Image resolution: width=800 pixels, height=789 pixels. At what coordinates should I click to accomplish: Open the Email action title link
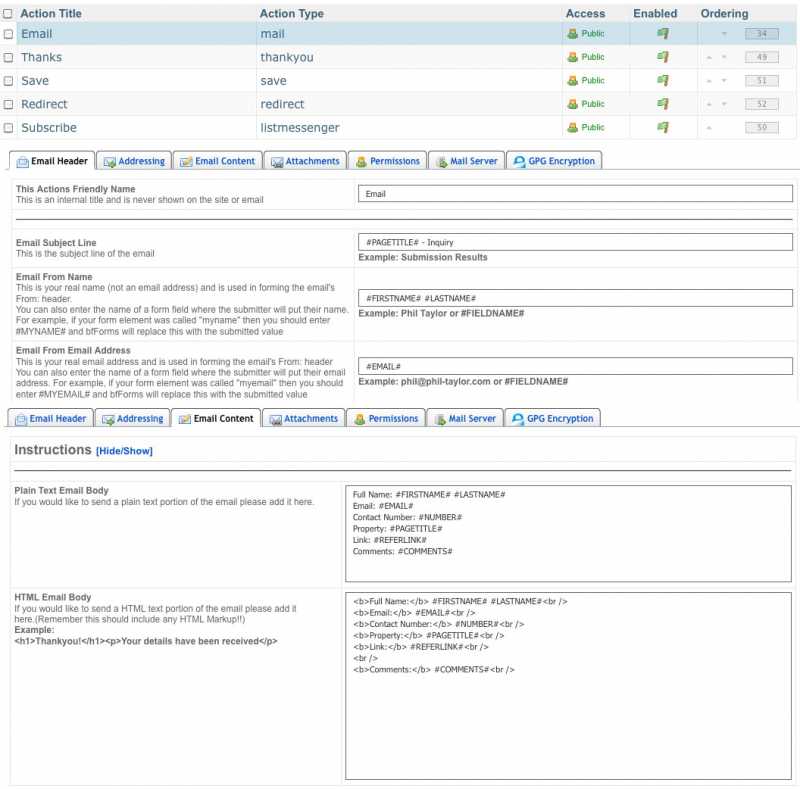(36, 34)
